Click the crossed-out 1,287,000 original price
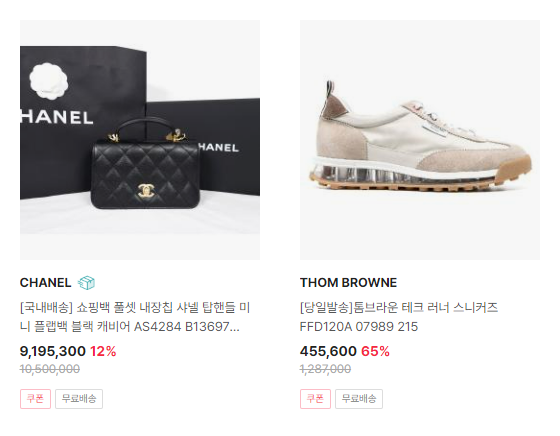560x436 pixels. [325, 369]
